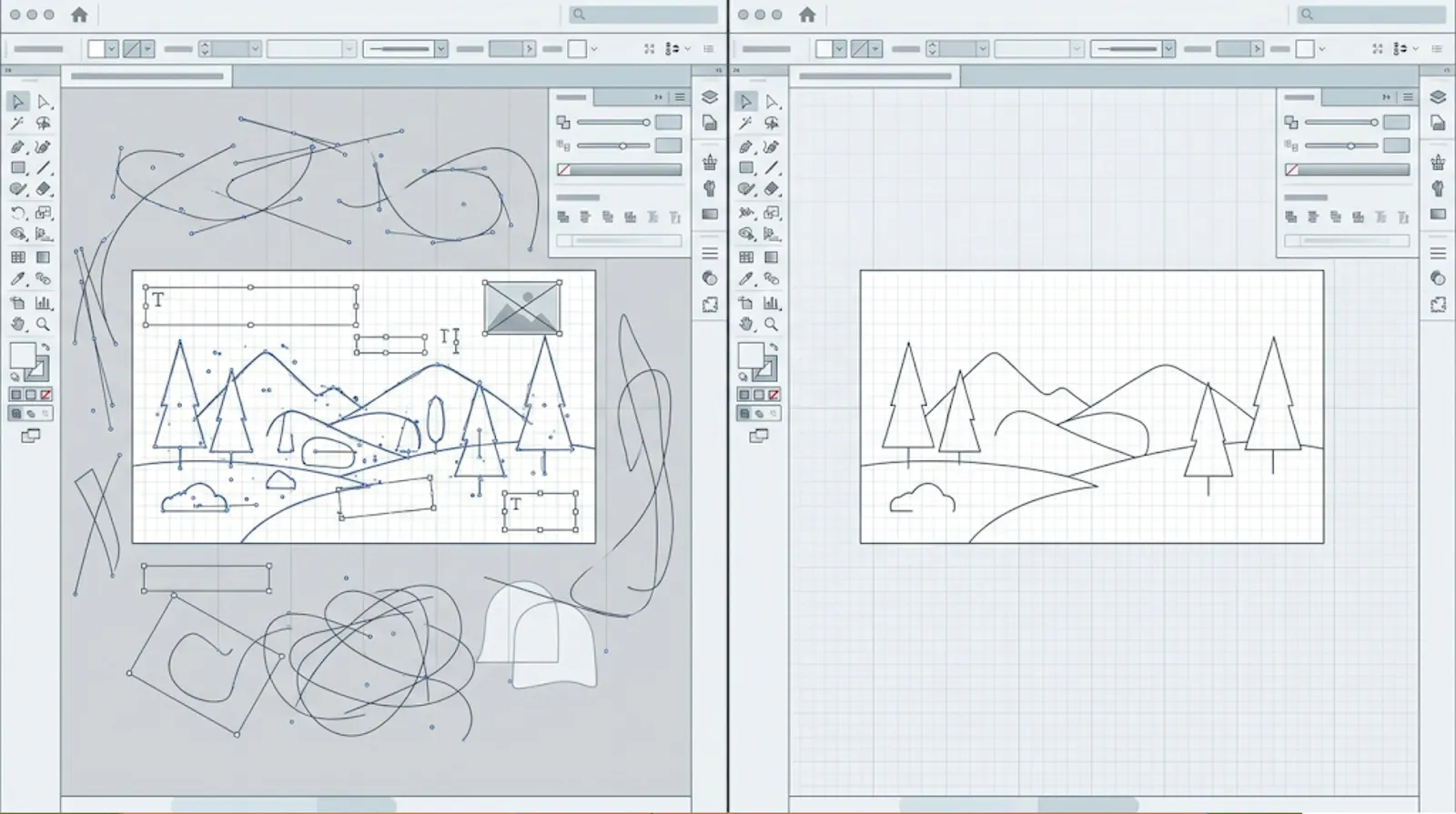This screenshot has height=814, width=1456.
Task: Select the Zoom magnifier tool in right window
Action: pos(772,324)
